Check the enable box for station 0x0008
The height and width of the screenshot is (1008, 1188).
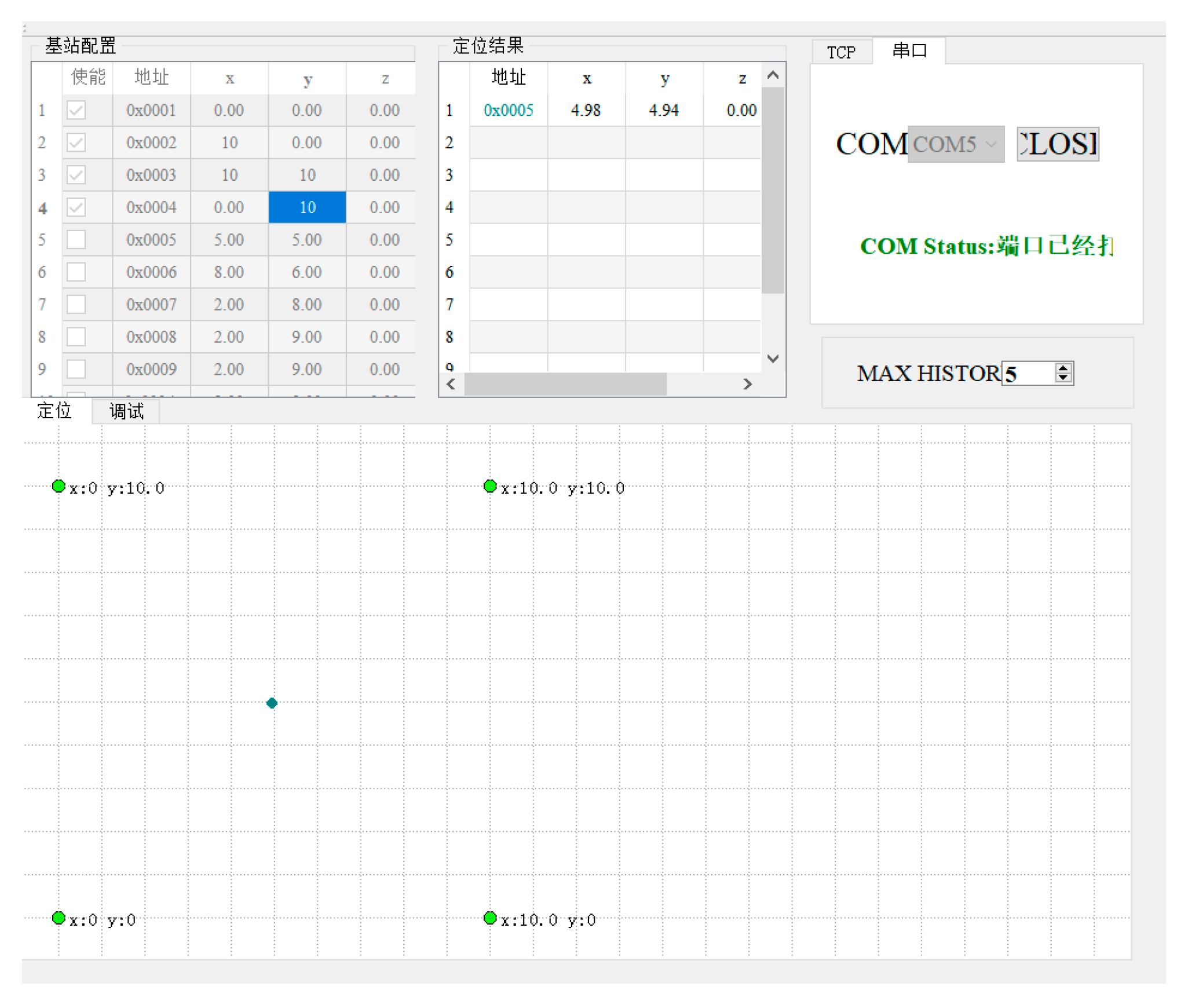click(76, 337)
